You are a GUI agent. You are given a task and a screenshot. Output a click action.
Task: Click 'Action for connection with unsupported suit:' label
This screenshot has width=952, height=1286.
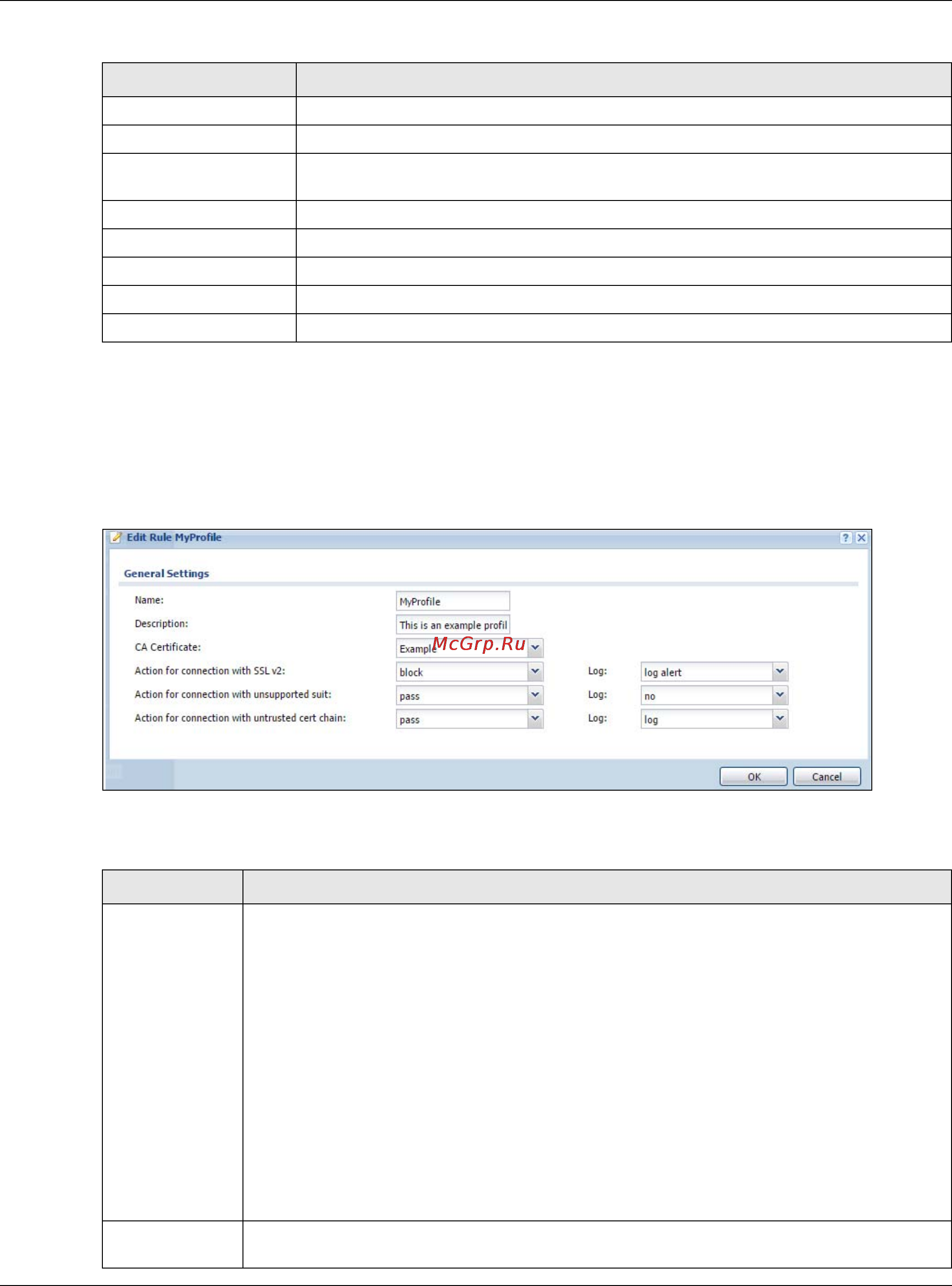[x=233, y=694]
